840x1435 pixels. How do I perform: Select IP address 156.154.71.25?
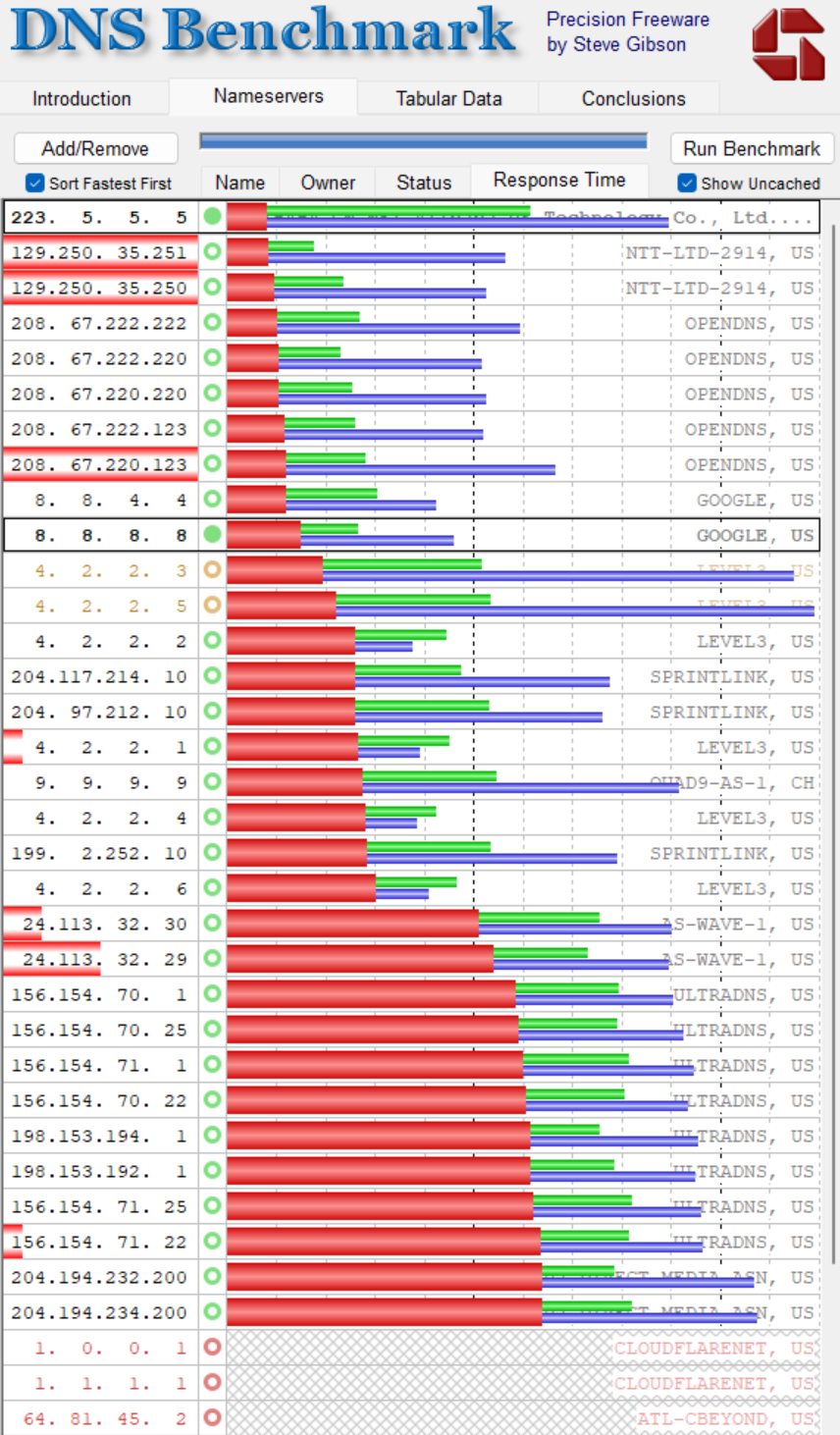99,1206
